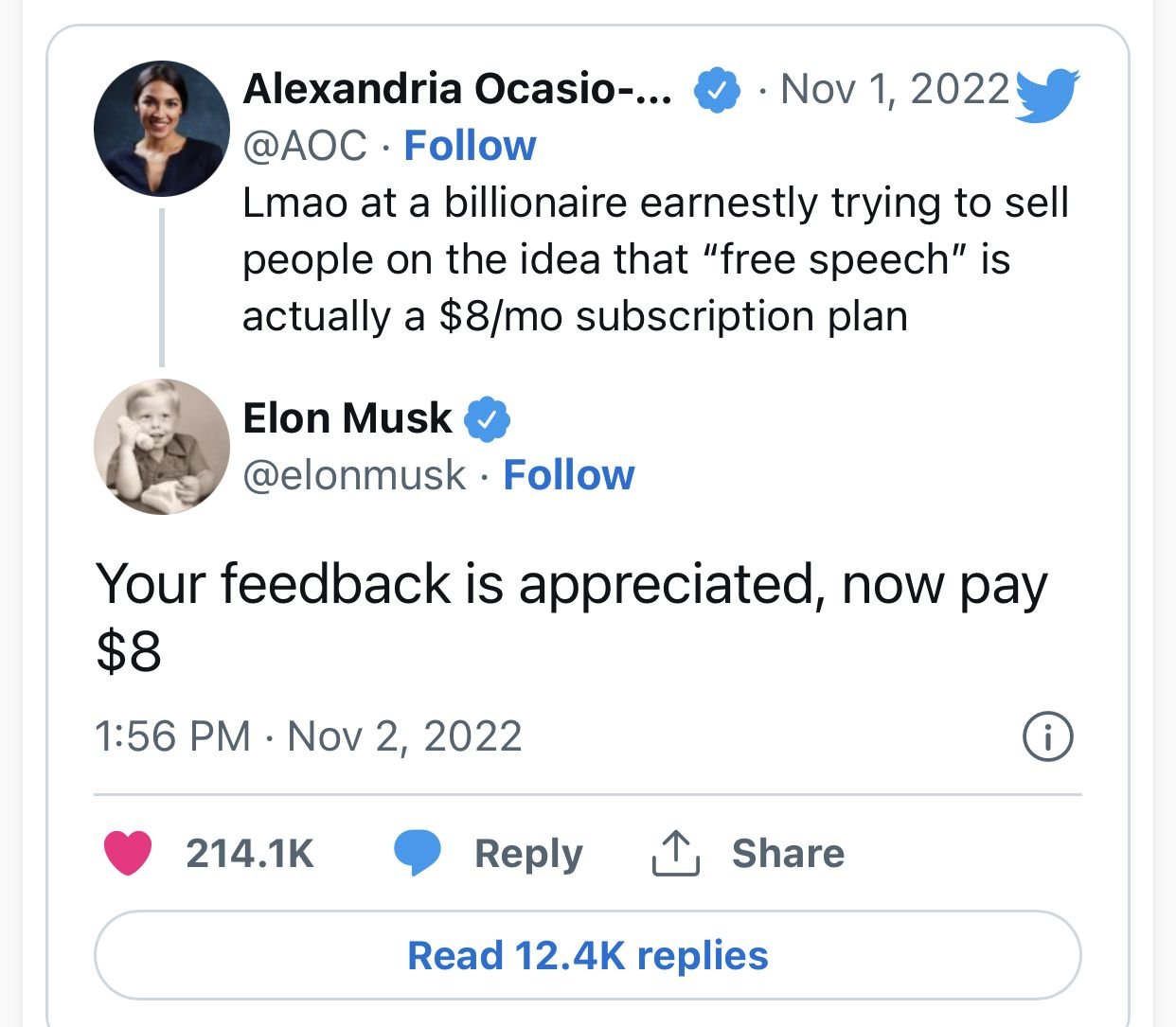Click the @elonmusk handle

pyautogui.click(x=354, y=475)
